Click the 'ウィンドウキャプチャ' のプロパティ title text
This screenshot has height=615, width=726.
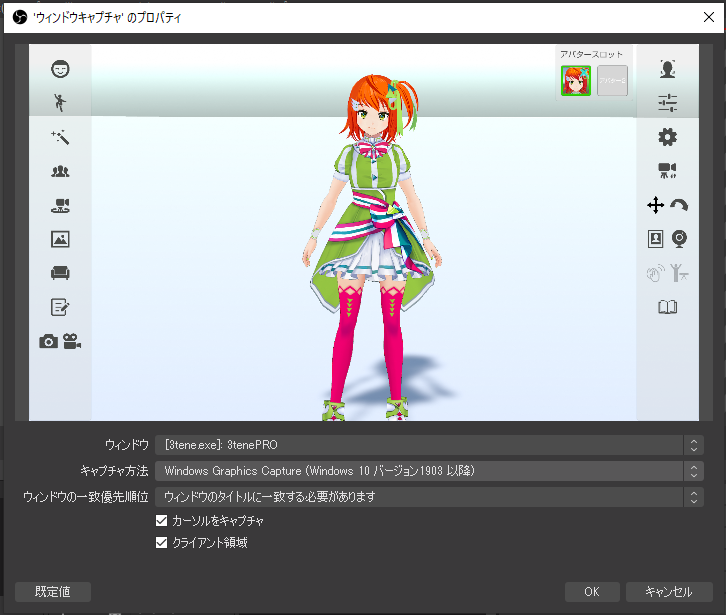pyautogui.click(x=107, y=18)
